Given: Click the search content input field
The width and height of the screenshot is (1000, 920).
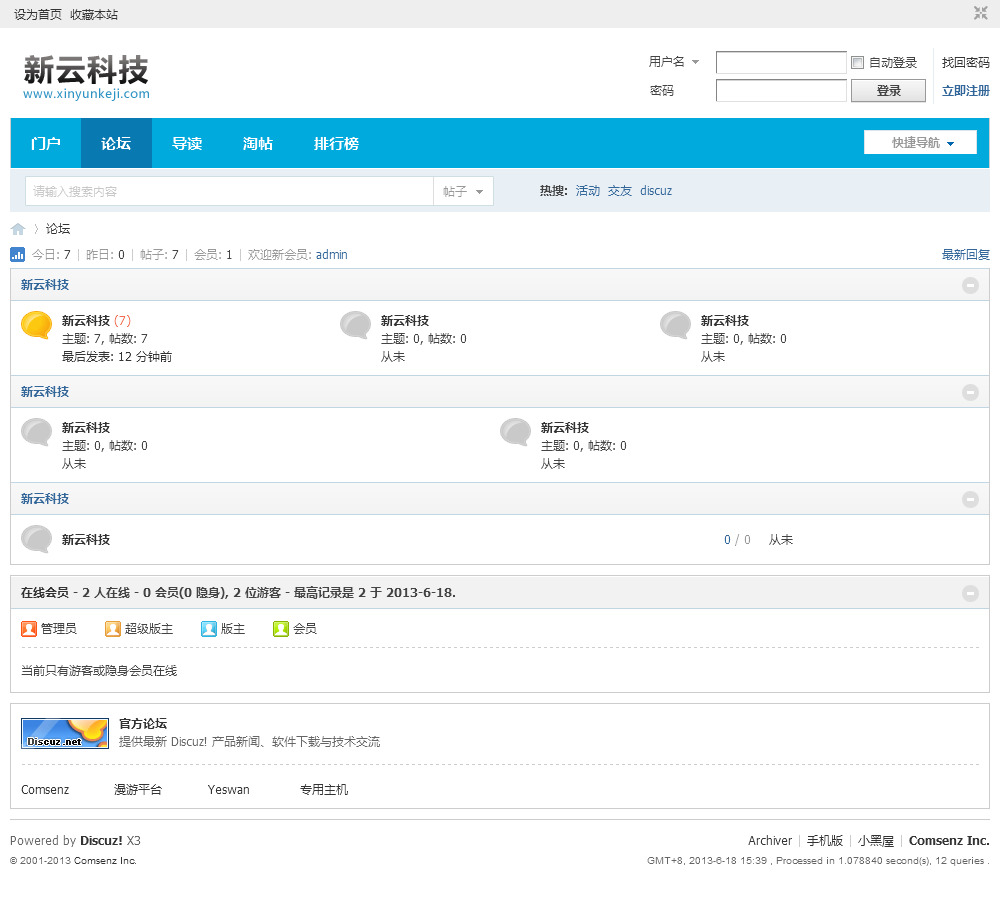Looking at the screenshot, I should click(x=229, y=191).
